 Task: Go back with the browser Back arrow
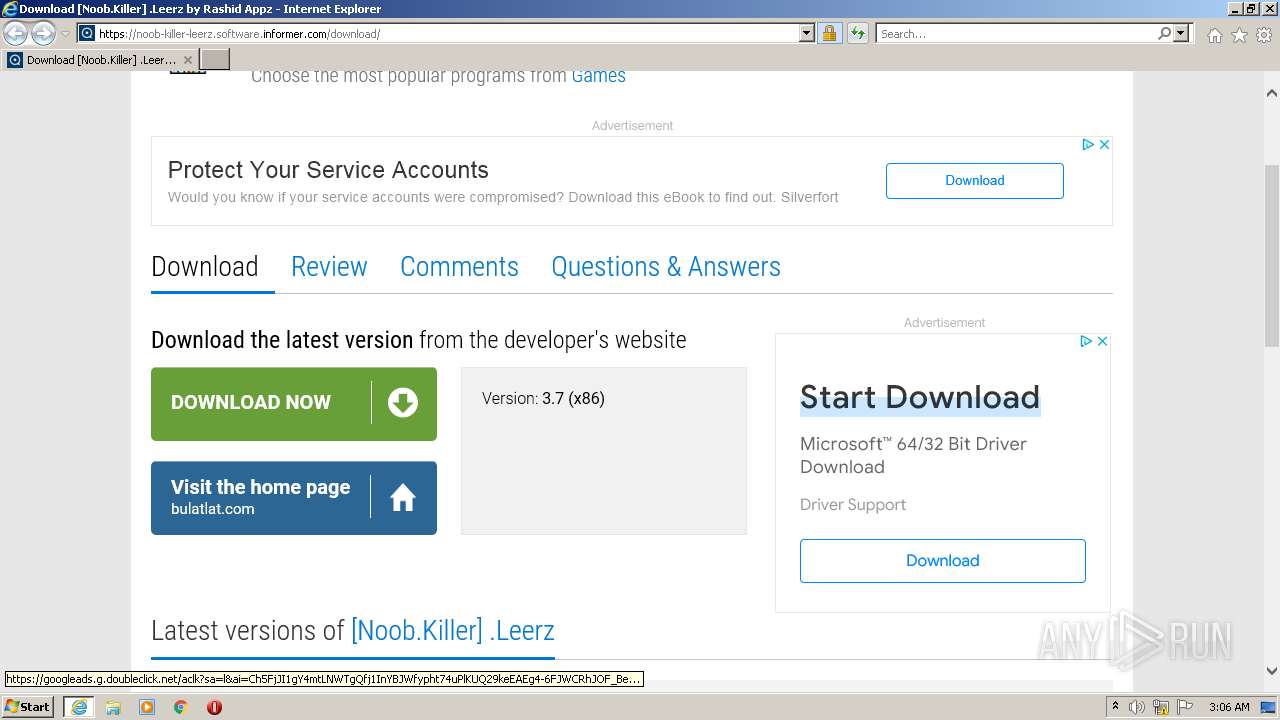(x=16, y=33)
